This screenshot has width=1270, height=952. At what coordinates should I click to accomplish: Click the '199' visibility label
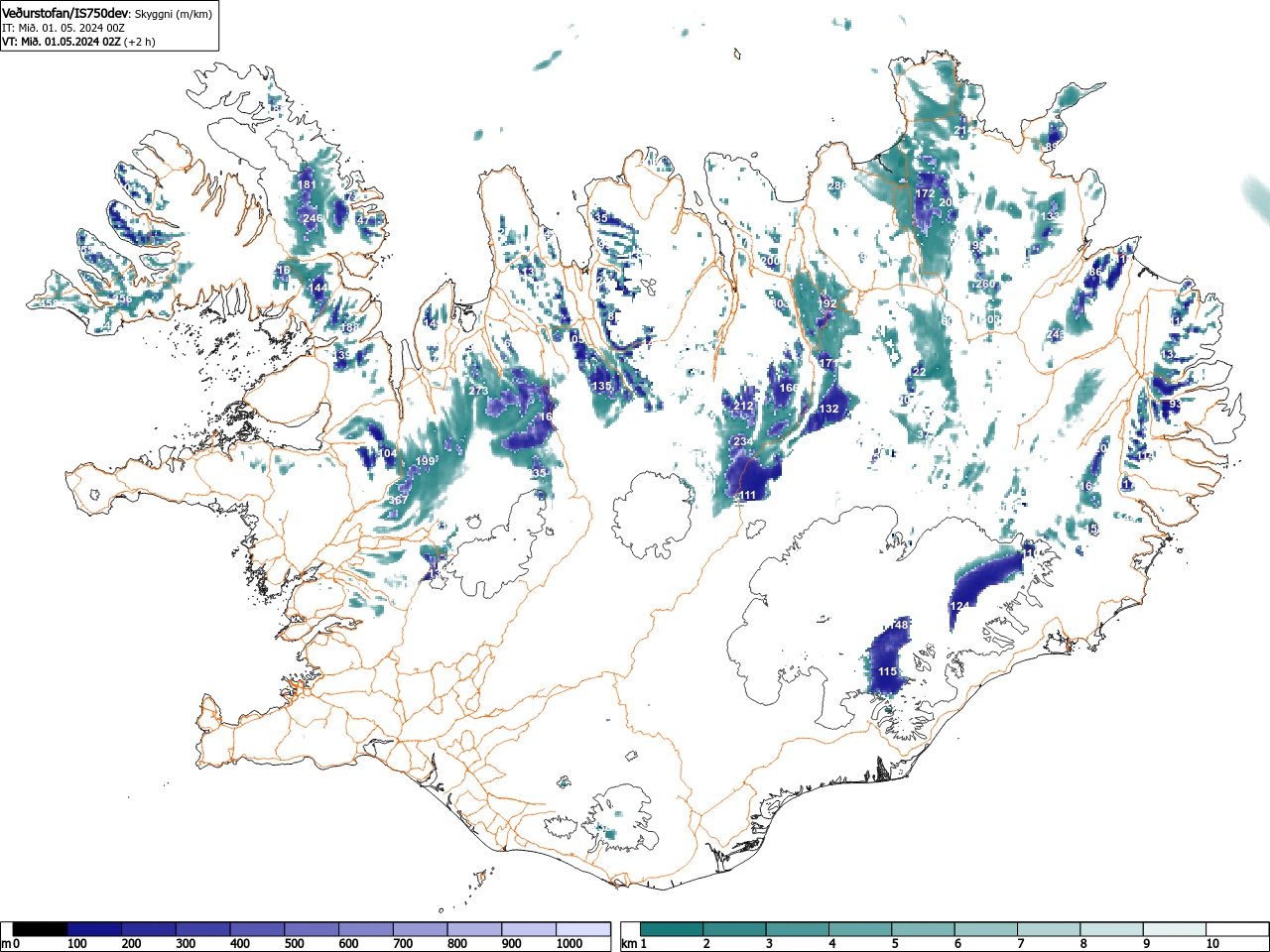(425, 461)
